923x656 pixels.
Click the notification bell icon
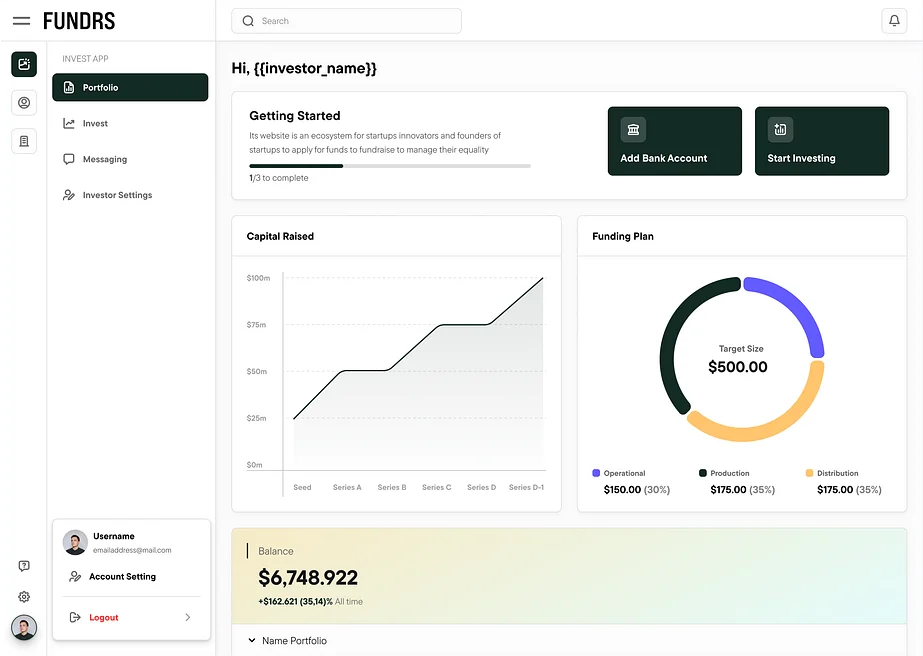[894, 21]
